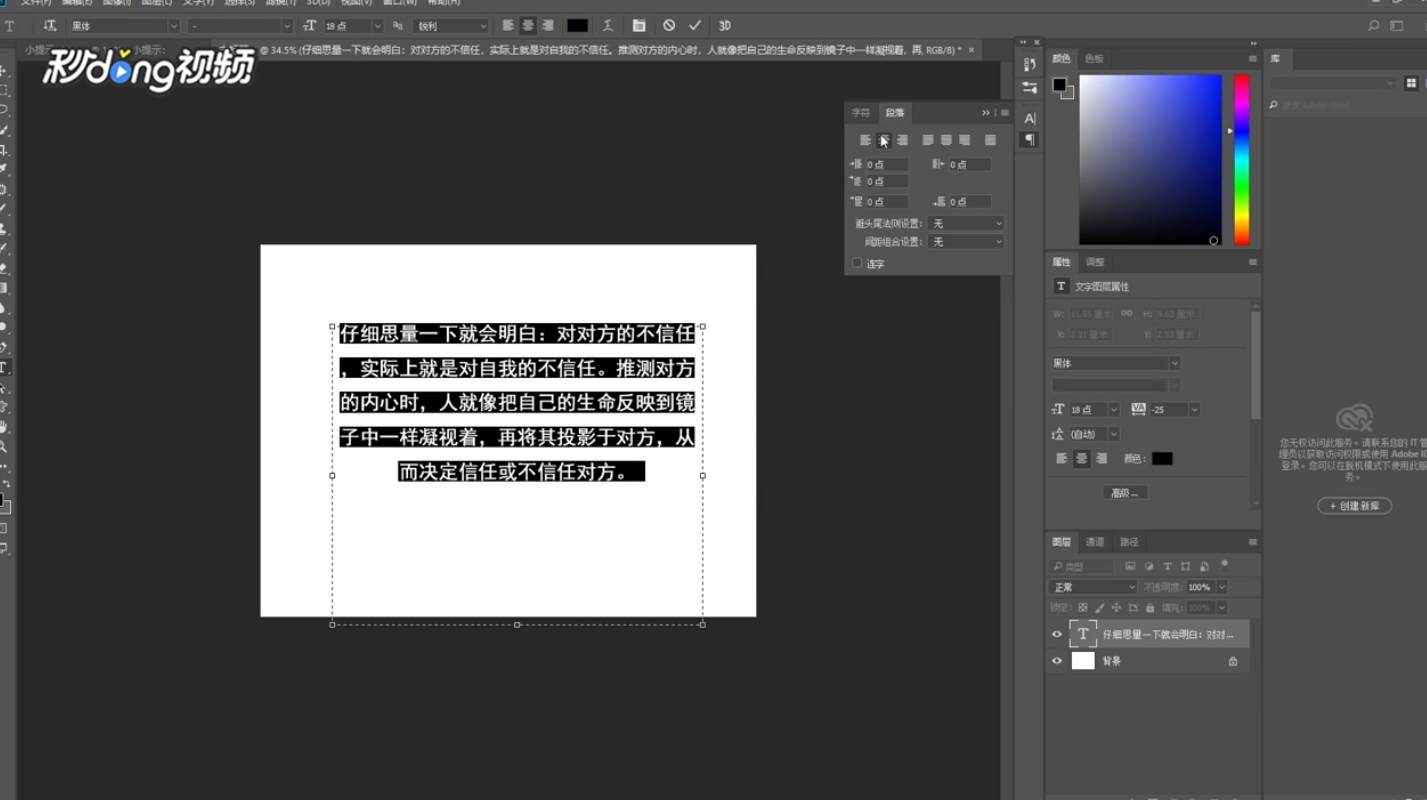Right align paragraph in 段落 panel

click(902, 140)
